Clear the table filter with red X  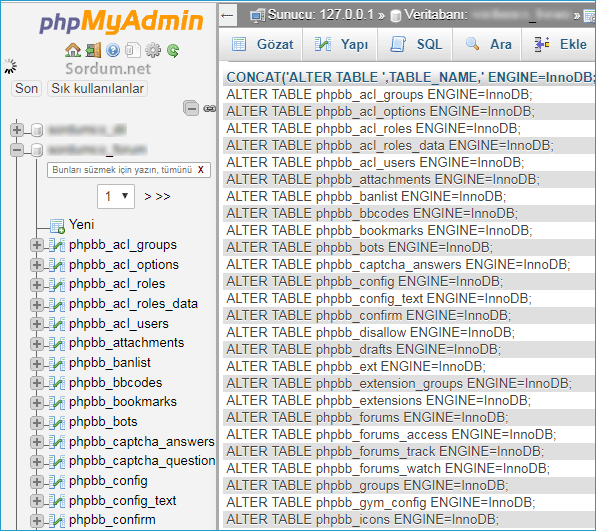201,170
